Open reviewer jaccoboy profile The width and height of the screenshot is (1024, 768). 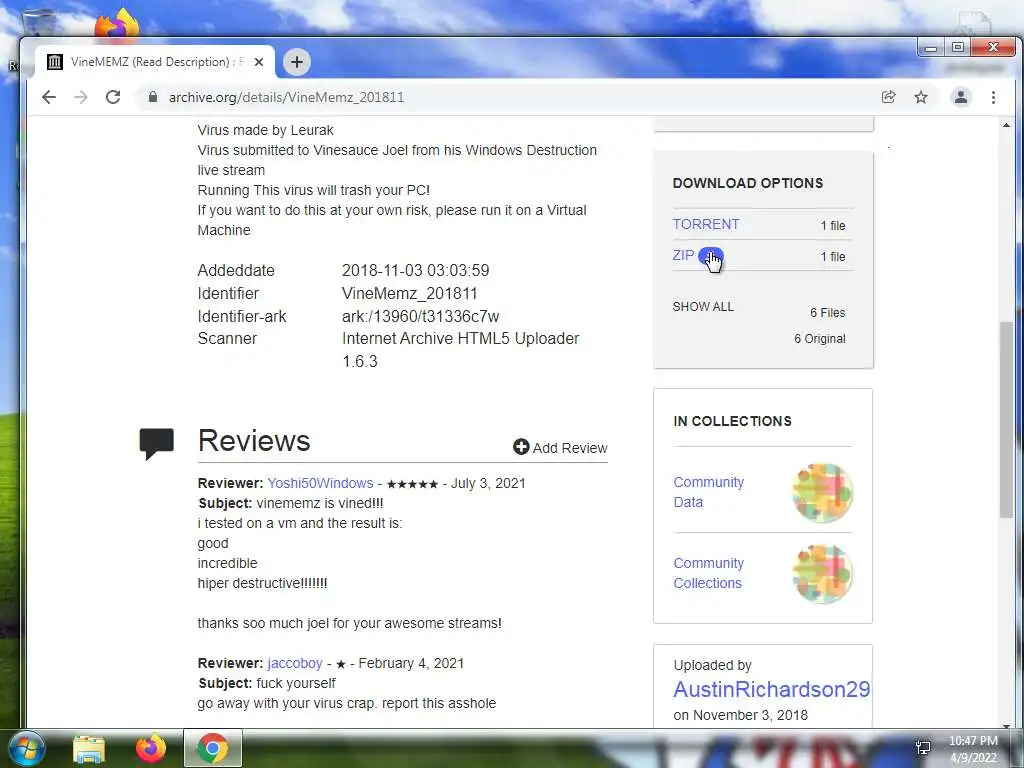[x=295, y=664]
